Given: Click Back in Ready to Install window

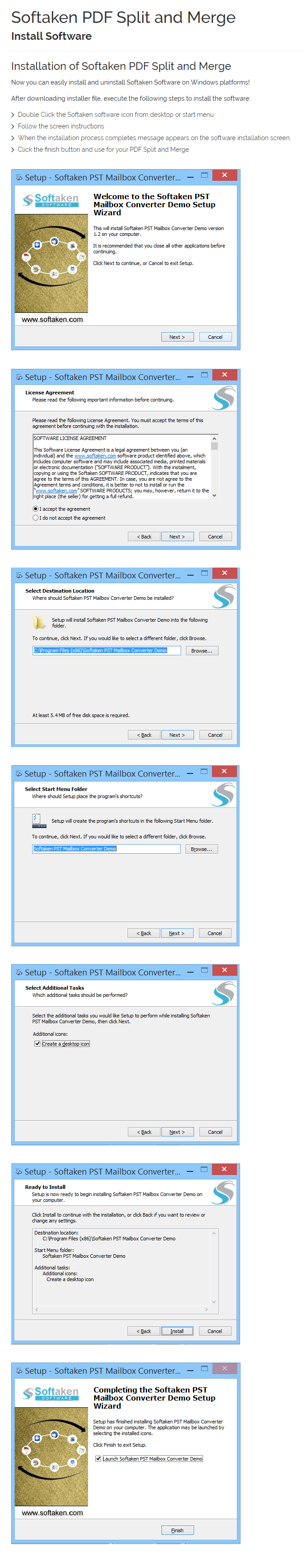Looking at the screenshot, I should (x=144, y=1331).
